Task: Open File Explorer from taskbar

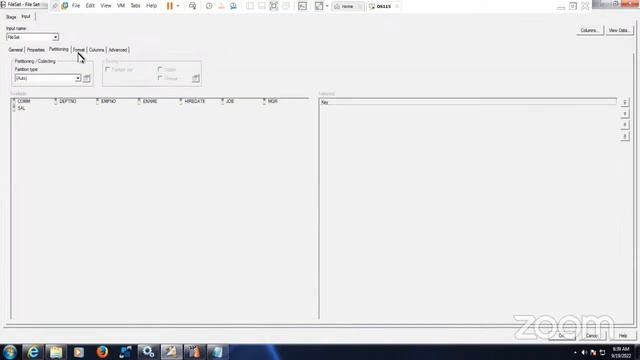Action: [x=56, y=352]
